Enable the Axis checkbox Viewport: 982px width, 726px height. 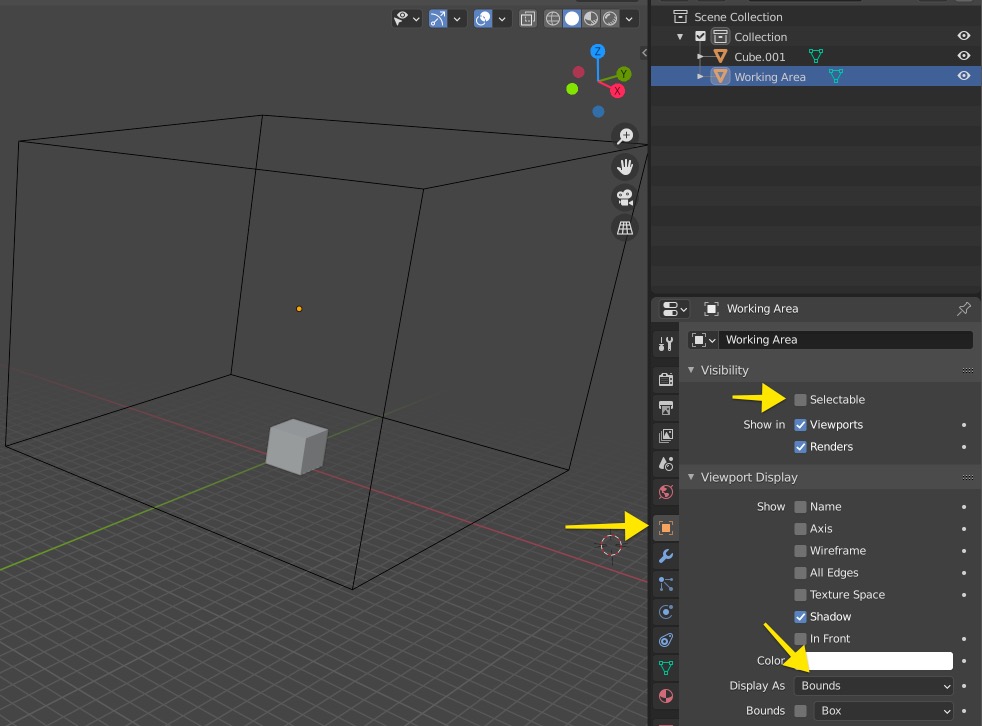point(800,529)
